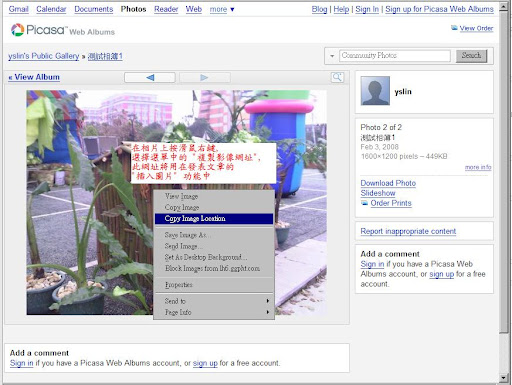Select Copy Image Location in context menu
Viewport: 512px width, 385px height.
[x=214, y=218]
